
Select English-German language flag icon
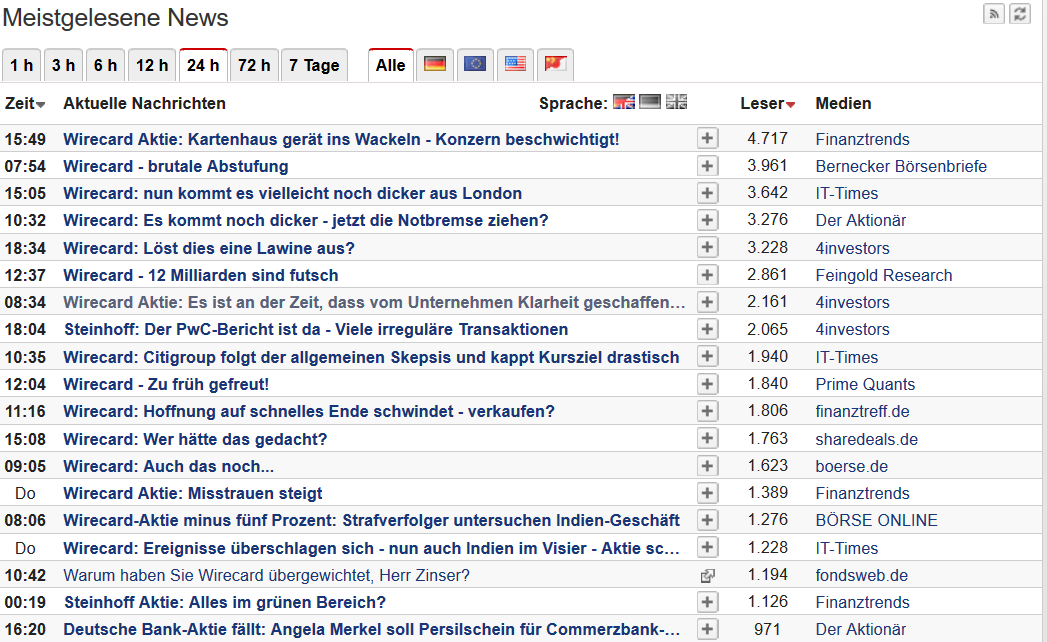pos(624,102)
